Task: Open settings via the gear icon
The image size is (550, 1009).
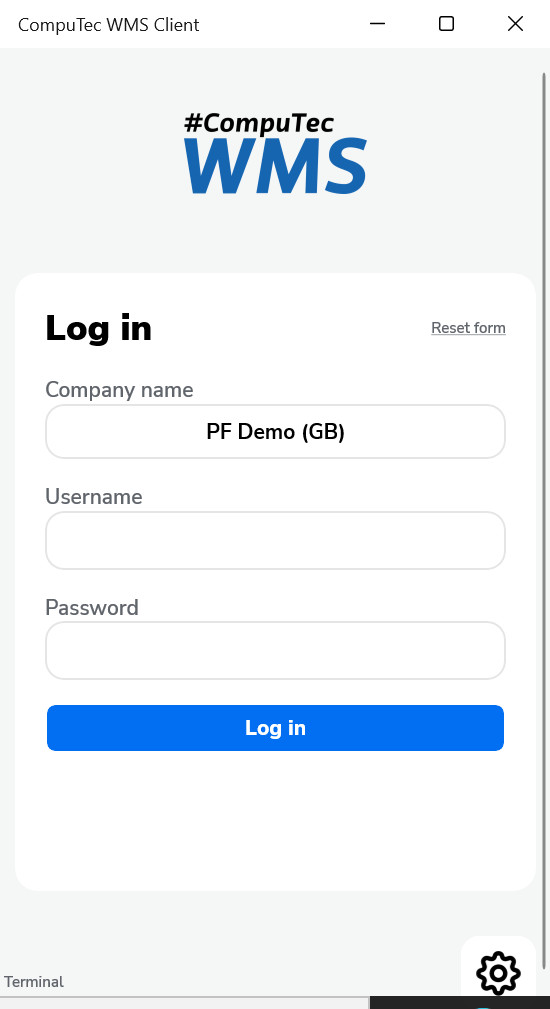Action: [x=499, y=972]
